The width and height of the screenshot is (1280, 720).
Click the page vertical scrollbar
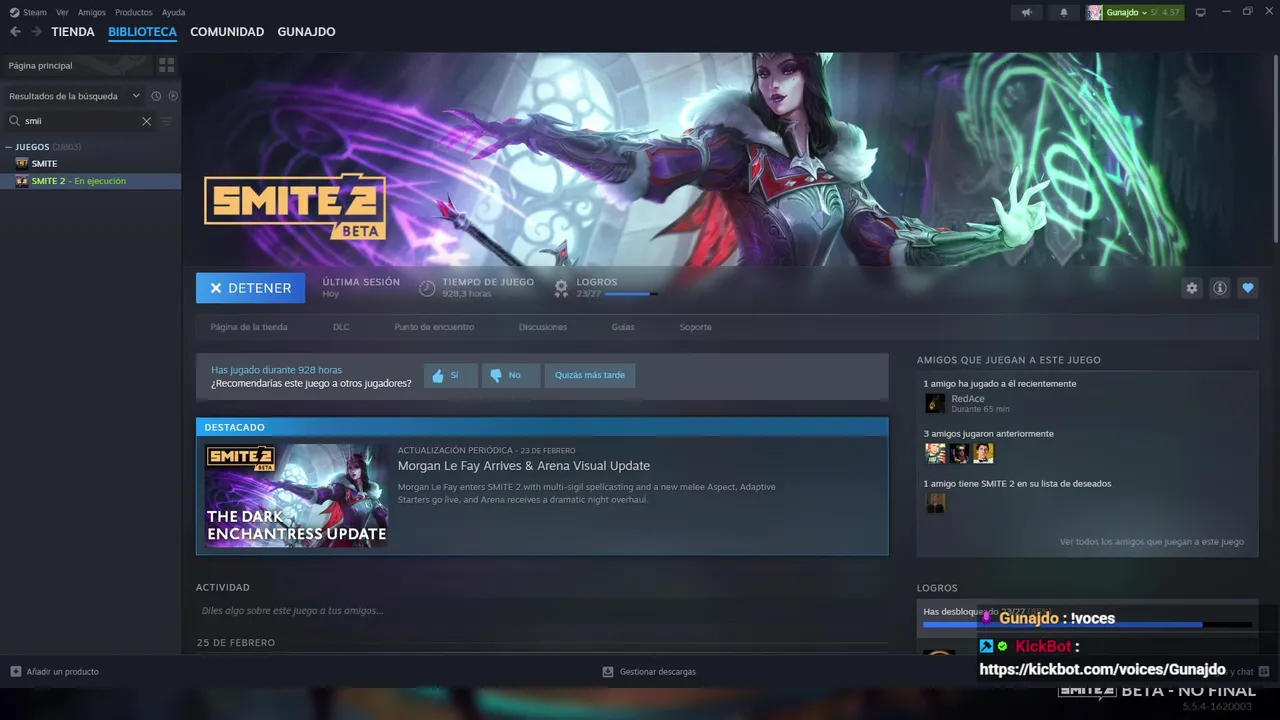coord(1276,148)
